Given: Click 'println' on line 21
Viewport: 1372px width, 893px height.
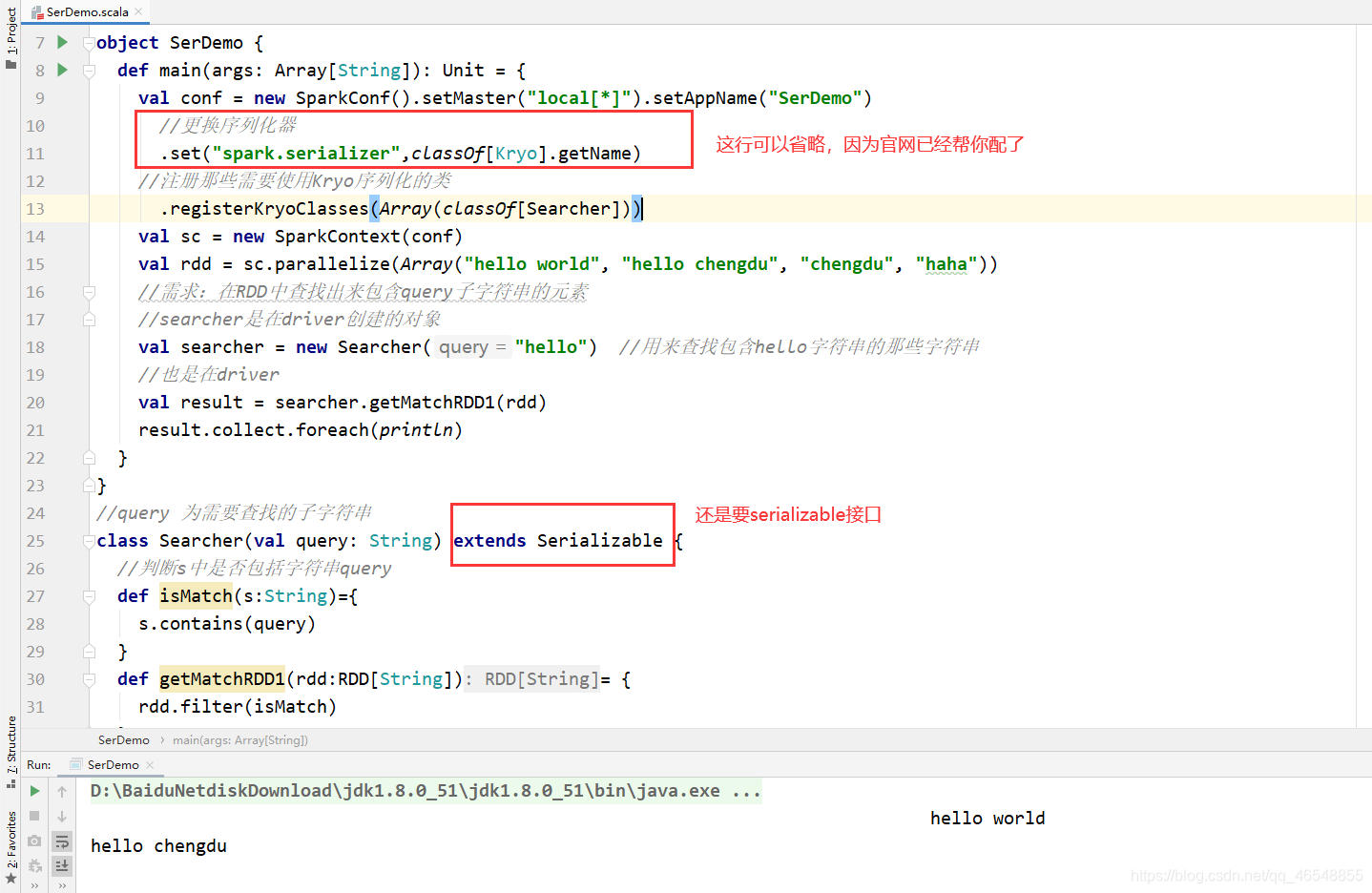Looking at the screenshot, I should pos(416,429).
